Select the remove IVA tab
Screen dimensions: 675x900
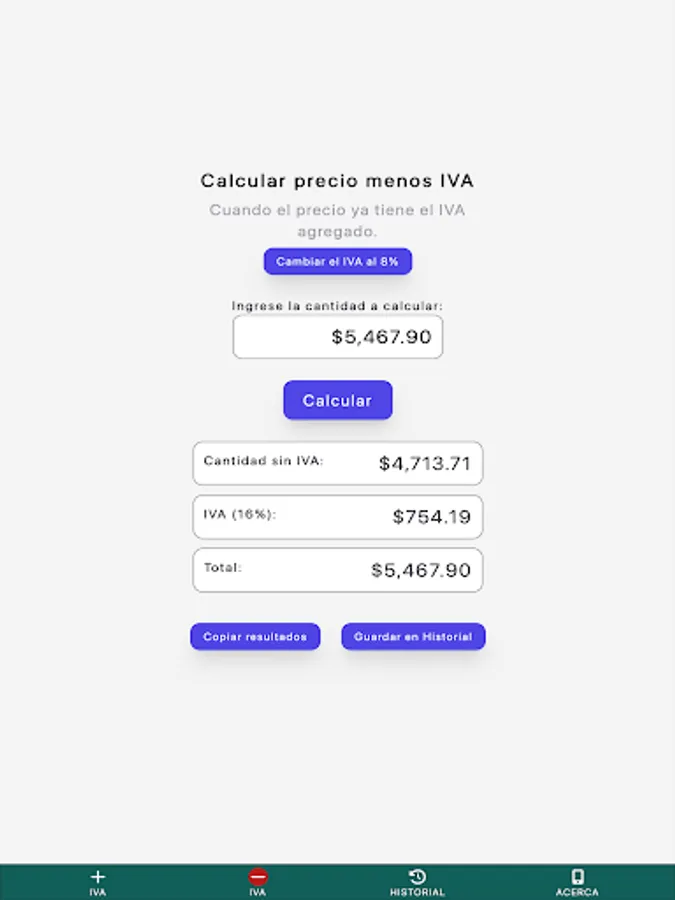[258, 880]
